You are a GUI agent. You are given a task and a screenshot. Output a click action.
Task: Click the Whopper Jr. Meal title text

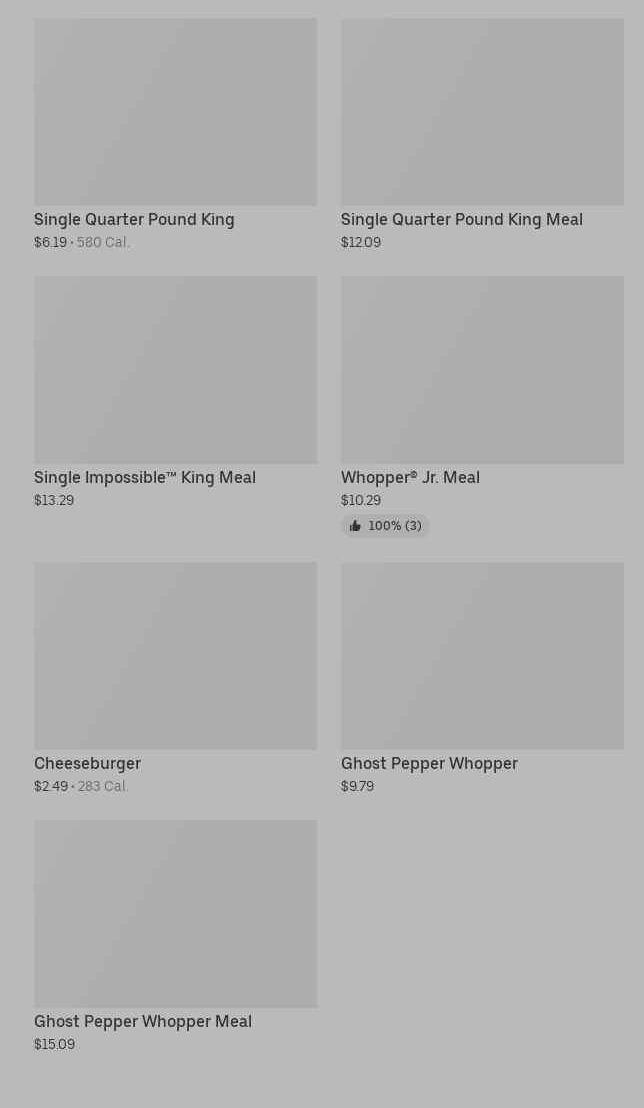coord(410,478)
